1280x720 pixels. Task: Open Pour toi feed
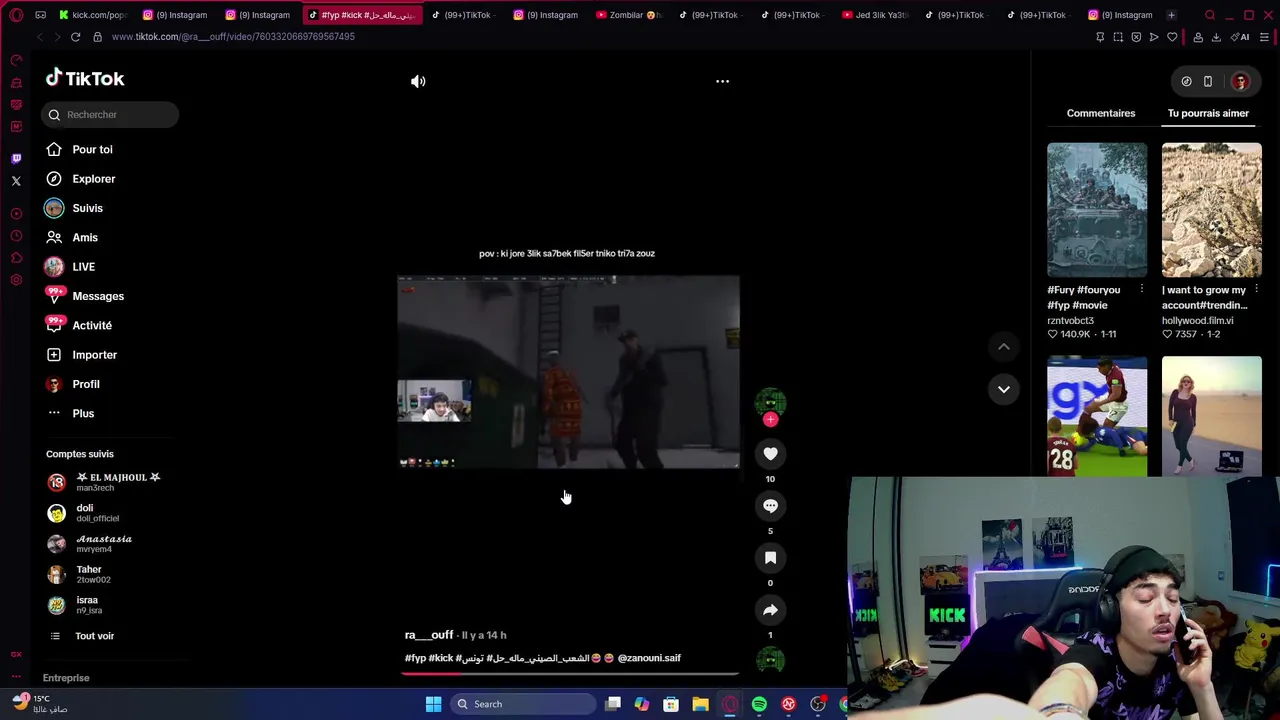tap(92, 150)
